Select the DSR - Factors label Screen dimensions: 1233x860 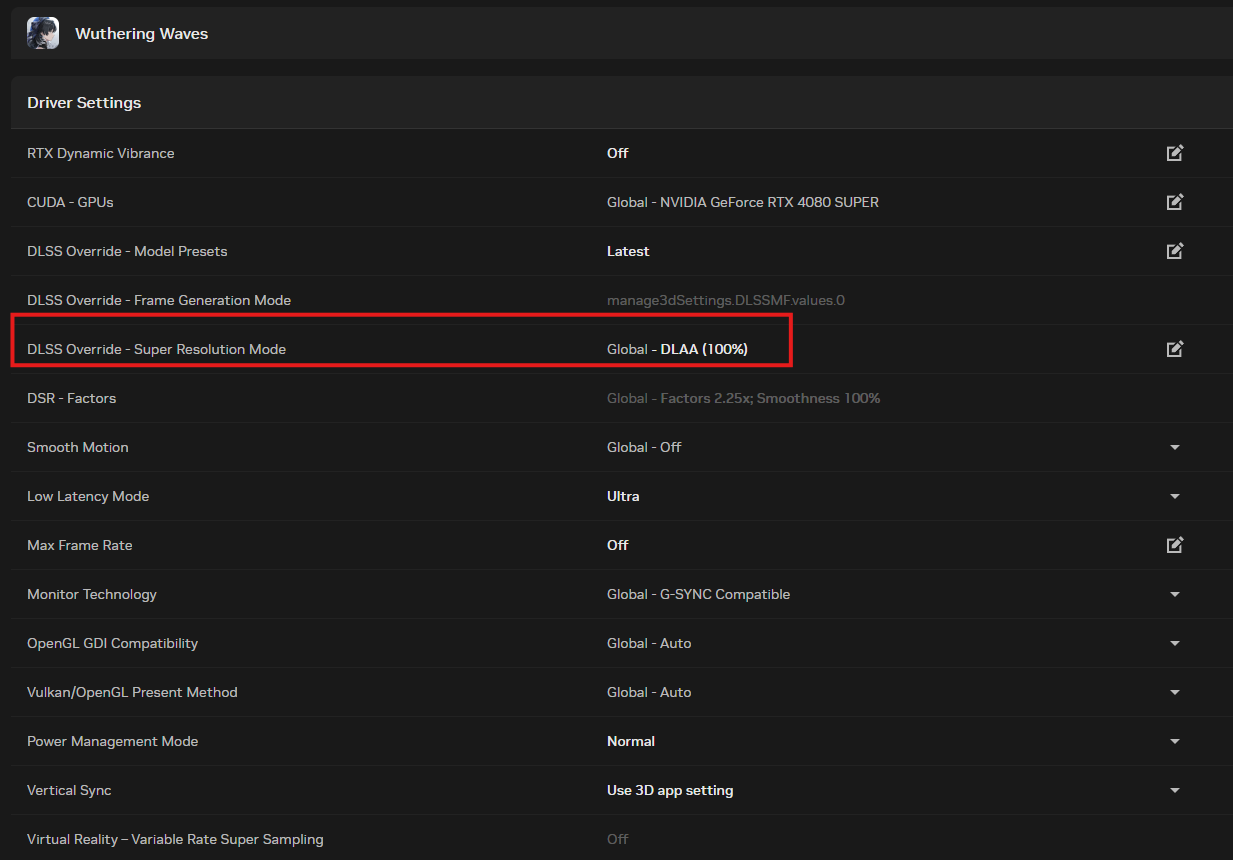(x=71, y=398)
